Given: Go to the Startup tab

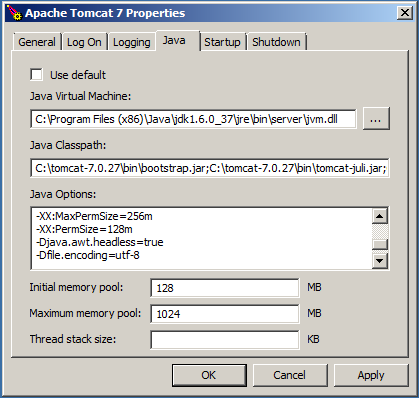Looking at the screenshot, I should pos(222,42).
